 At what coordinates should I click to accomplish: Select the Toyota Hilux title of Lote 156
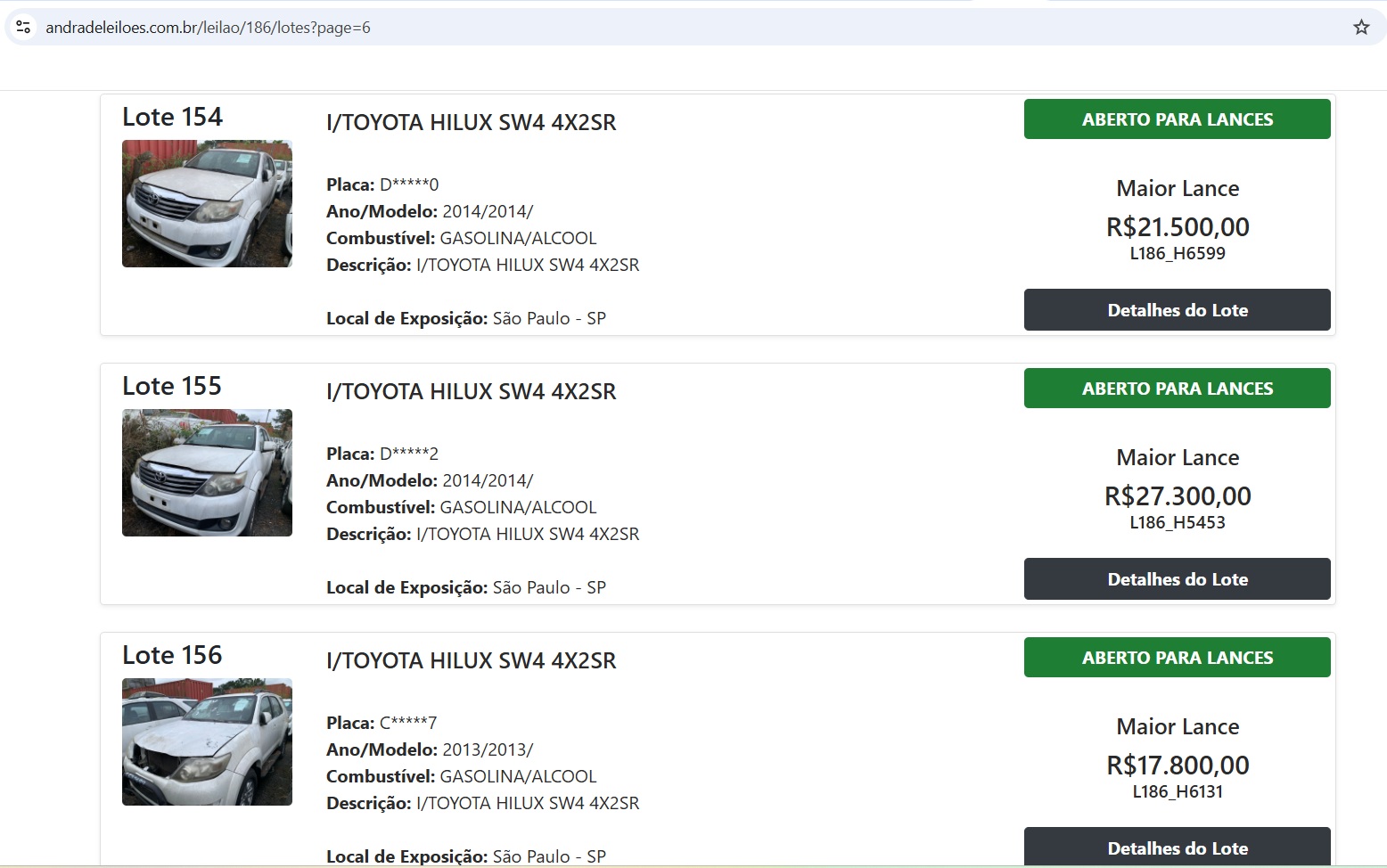click(x=471, y=661)
